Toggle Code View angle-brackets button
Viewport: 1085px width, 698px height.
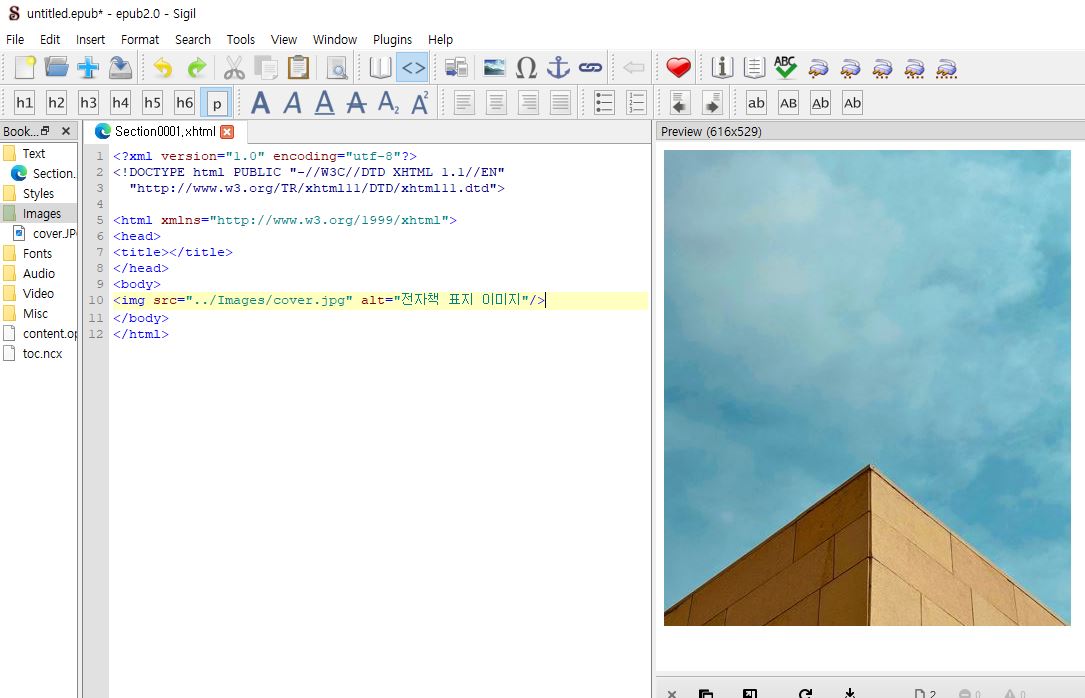click(413, 68)
